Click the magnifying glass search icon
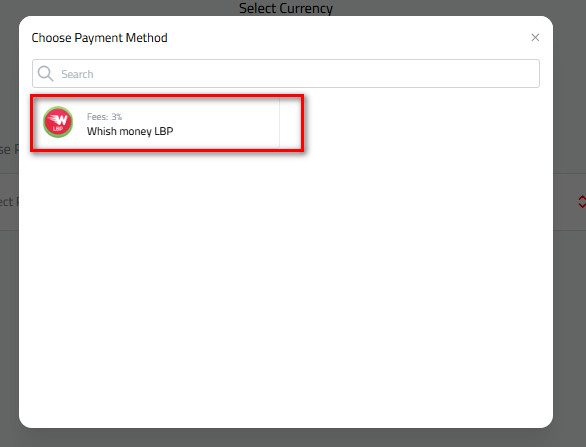The image size is (586, 447). [46, 74]
